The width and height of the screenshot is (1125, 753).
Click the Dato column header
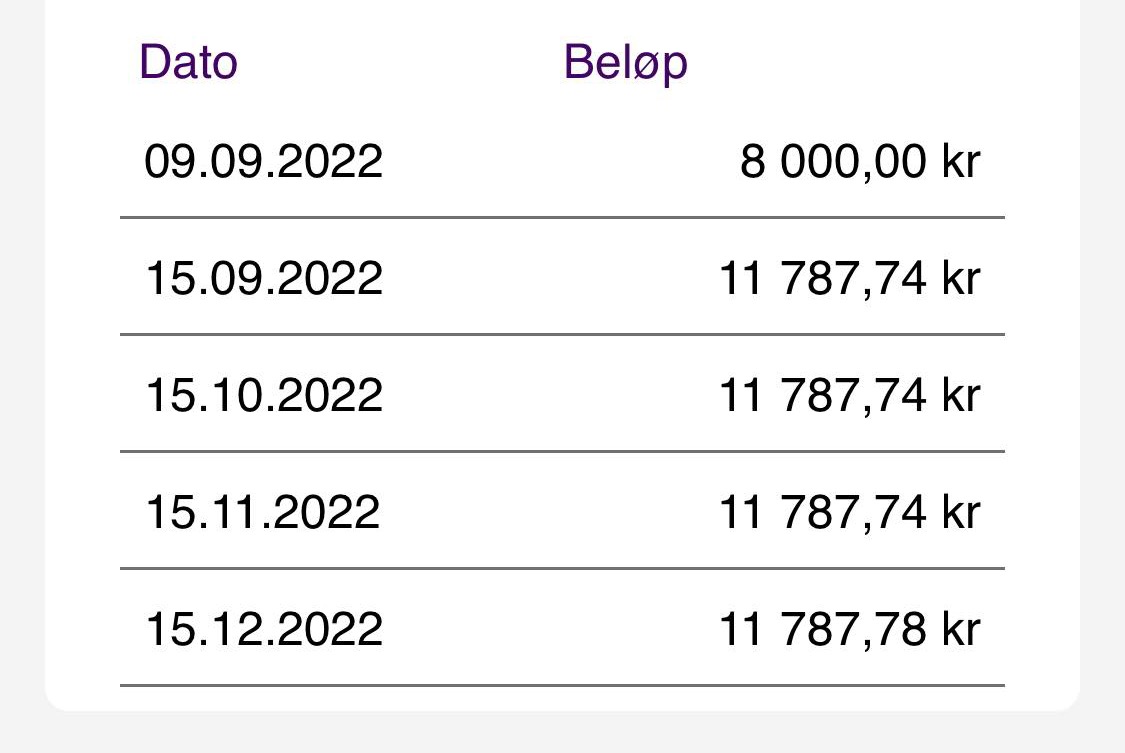188,62
